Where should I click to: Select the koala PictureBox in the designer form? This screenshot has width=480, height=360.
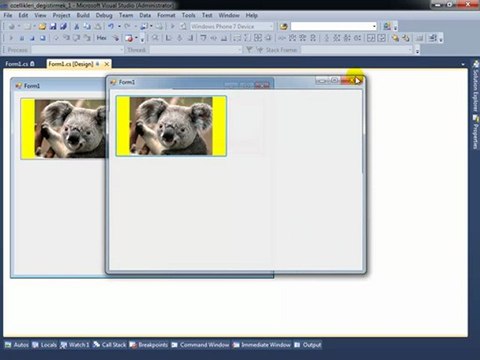(63, 129)
